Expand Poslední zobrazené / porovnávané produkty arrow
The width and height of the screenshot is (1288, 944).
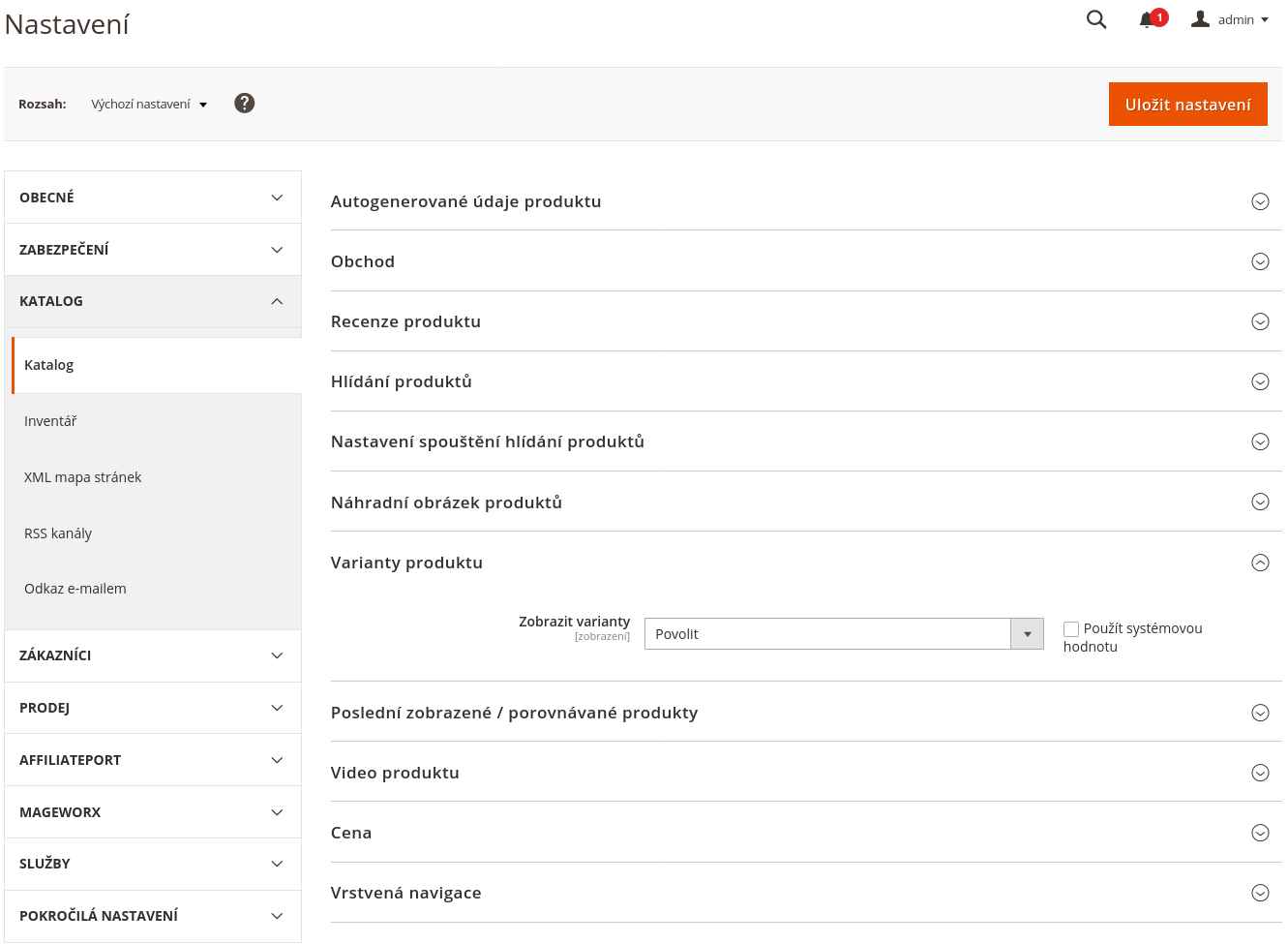pos(1260,713)
